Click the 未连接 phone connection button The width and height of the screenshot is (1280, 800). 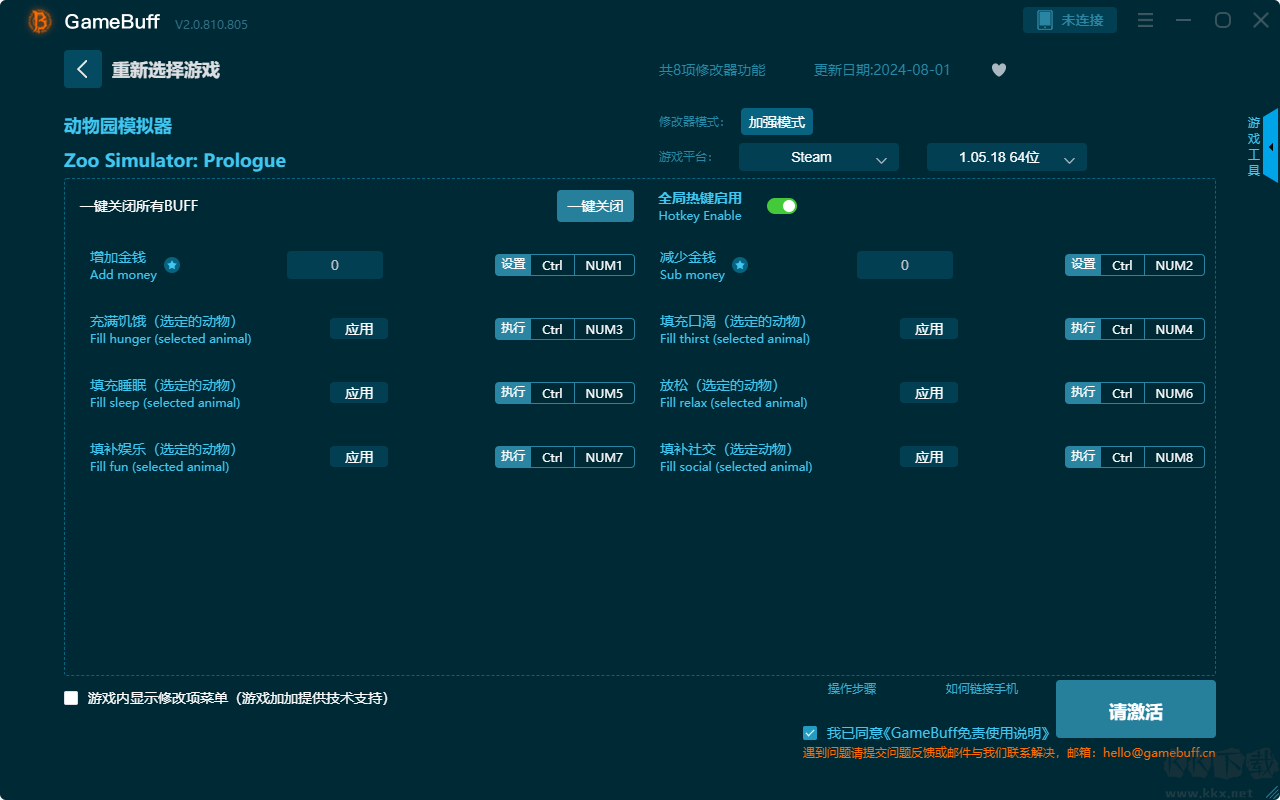click(1070, 20)
